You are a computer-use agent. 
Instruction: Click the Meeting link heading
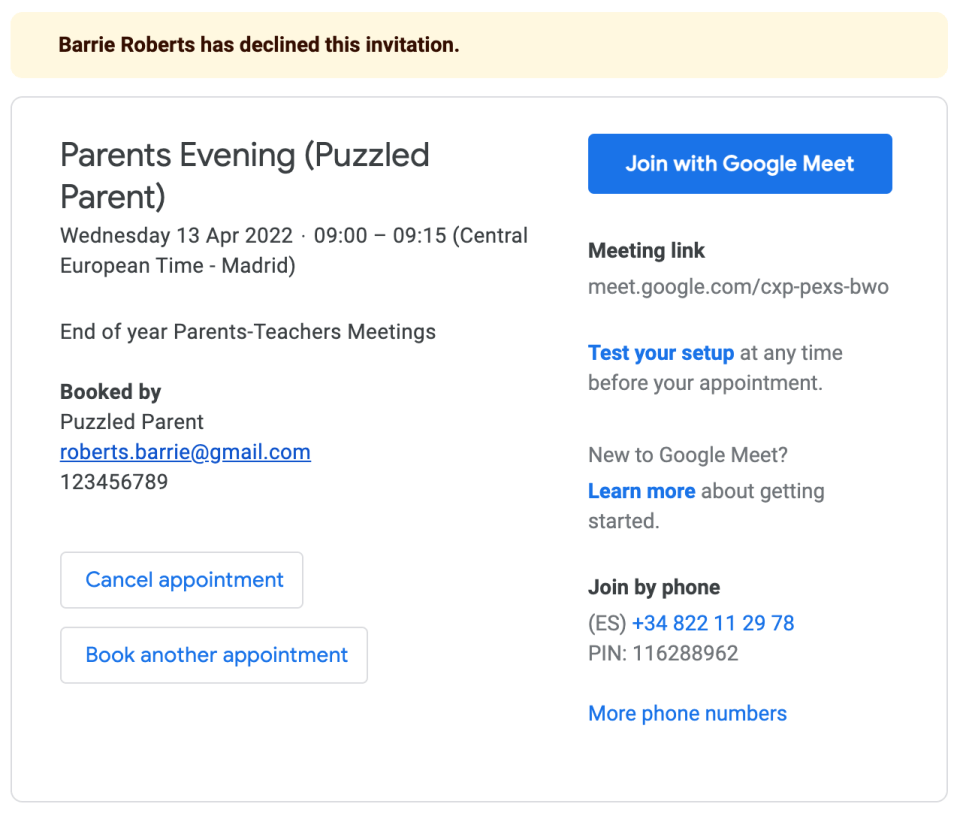646,251
